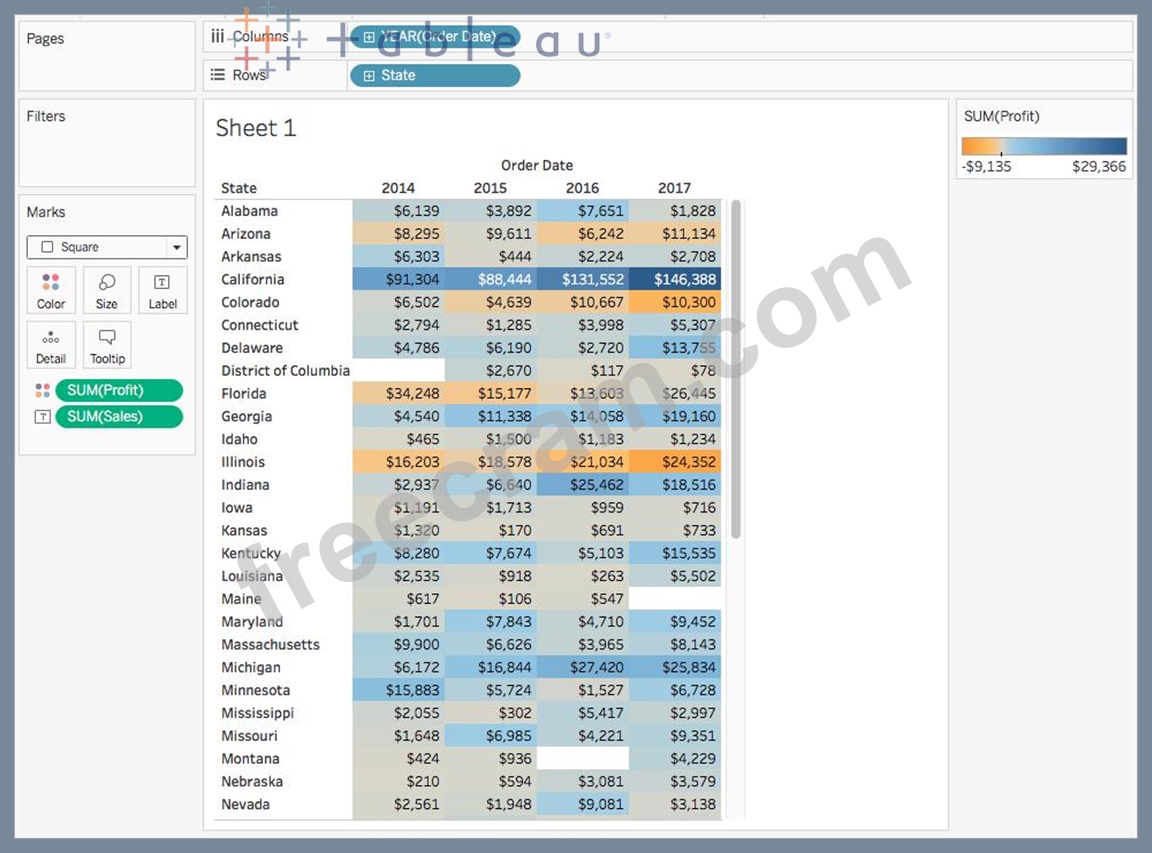Select the SUM(Profit) pill in Marks
Screen dimensions: 1152x853
[x=119, y=390]
